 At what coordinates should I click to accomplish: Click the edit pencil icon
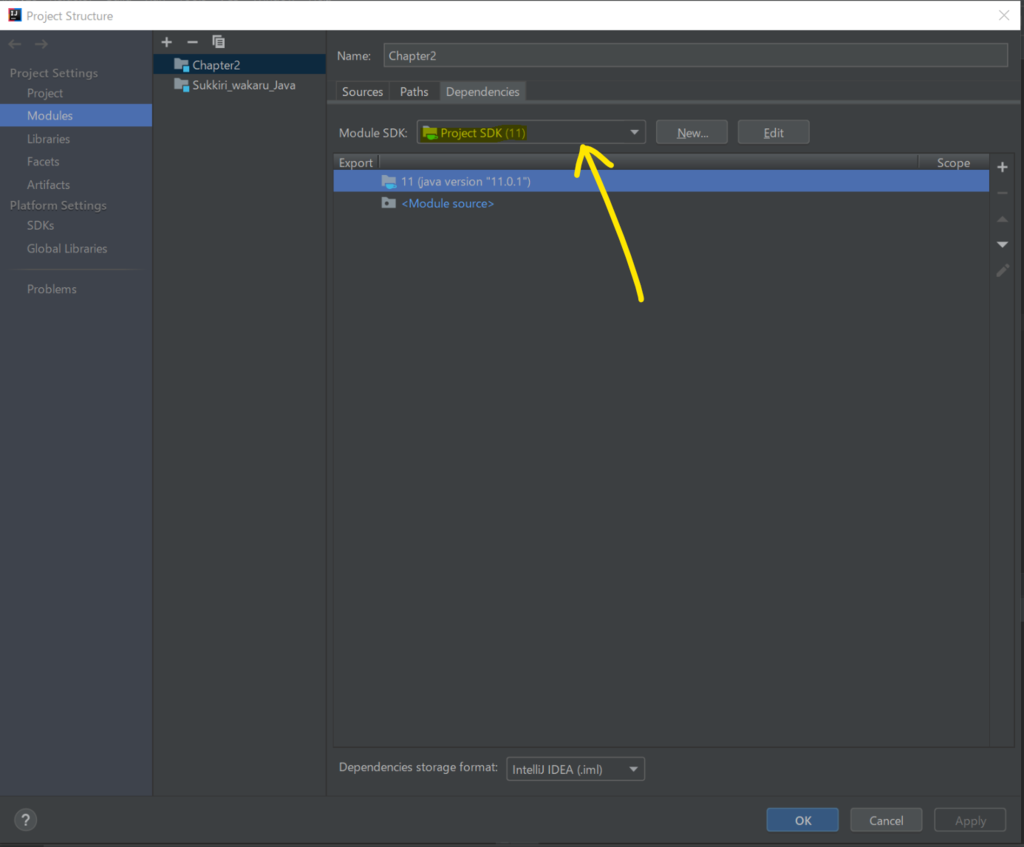pyautogui.click(x=1002, y=270)
